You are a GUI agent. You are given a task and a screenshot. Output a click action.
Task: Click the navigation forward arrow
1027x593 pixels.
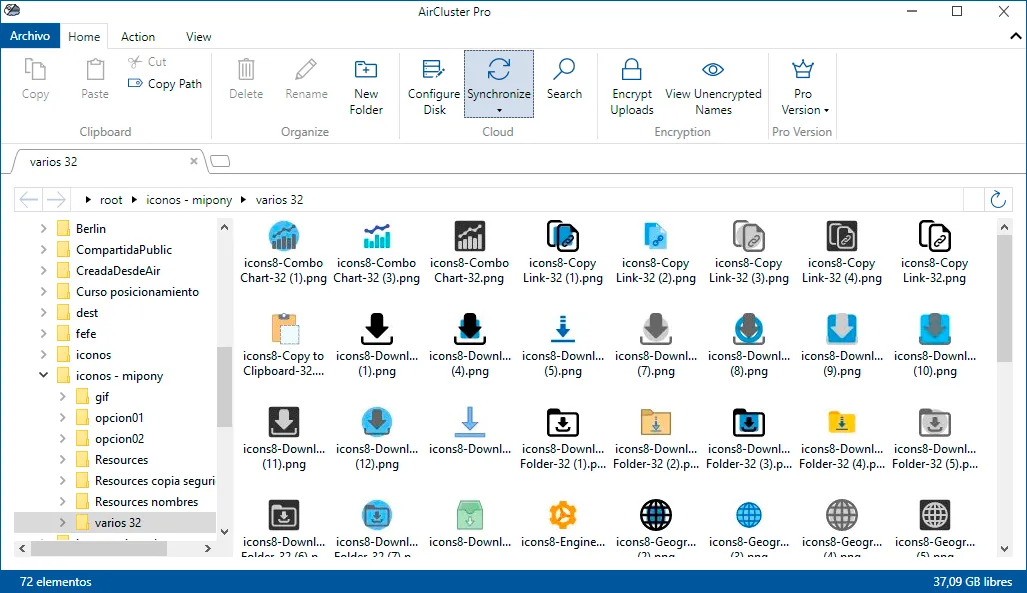pos(56,199)
